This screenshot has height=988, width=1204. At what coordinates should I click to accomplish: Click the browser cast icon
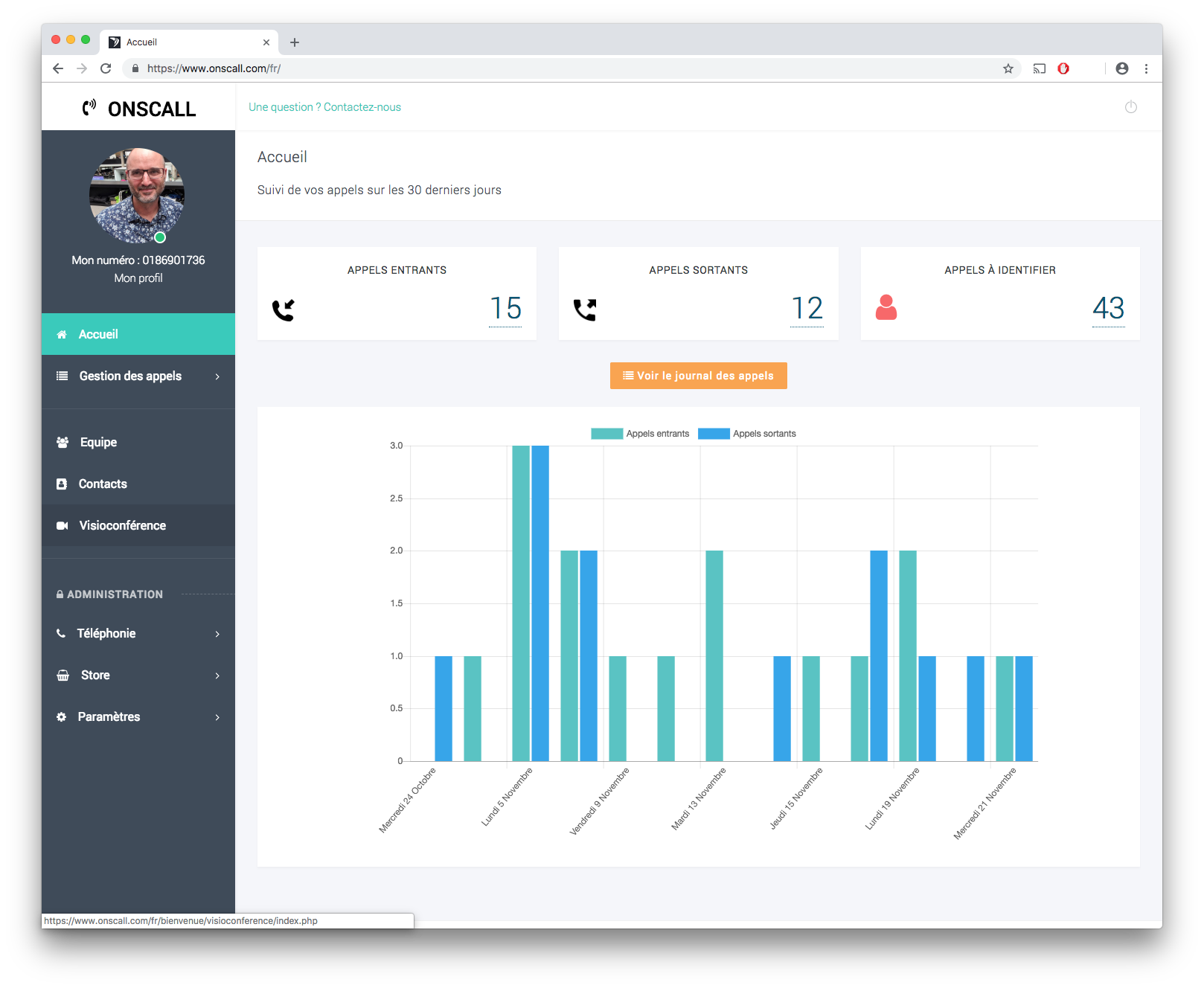1040,68
